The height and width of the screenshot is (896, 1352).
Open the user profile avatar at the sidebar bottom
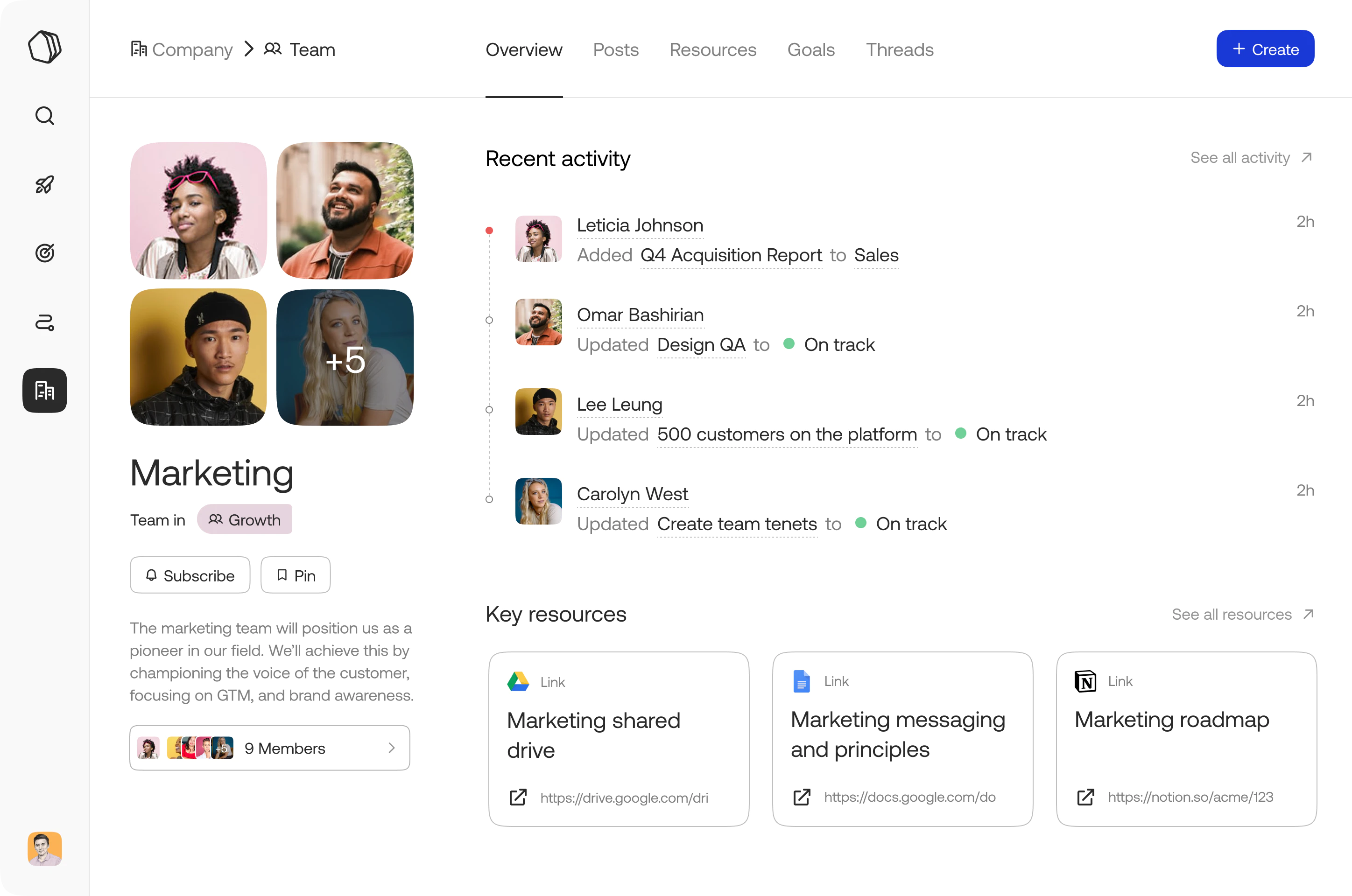click(45, 848)
